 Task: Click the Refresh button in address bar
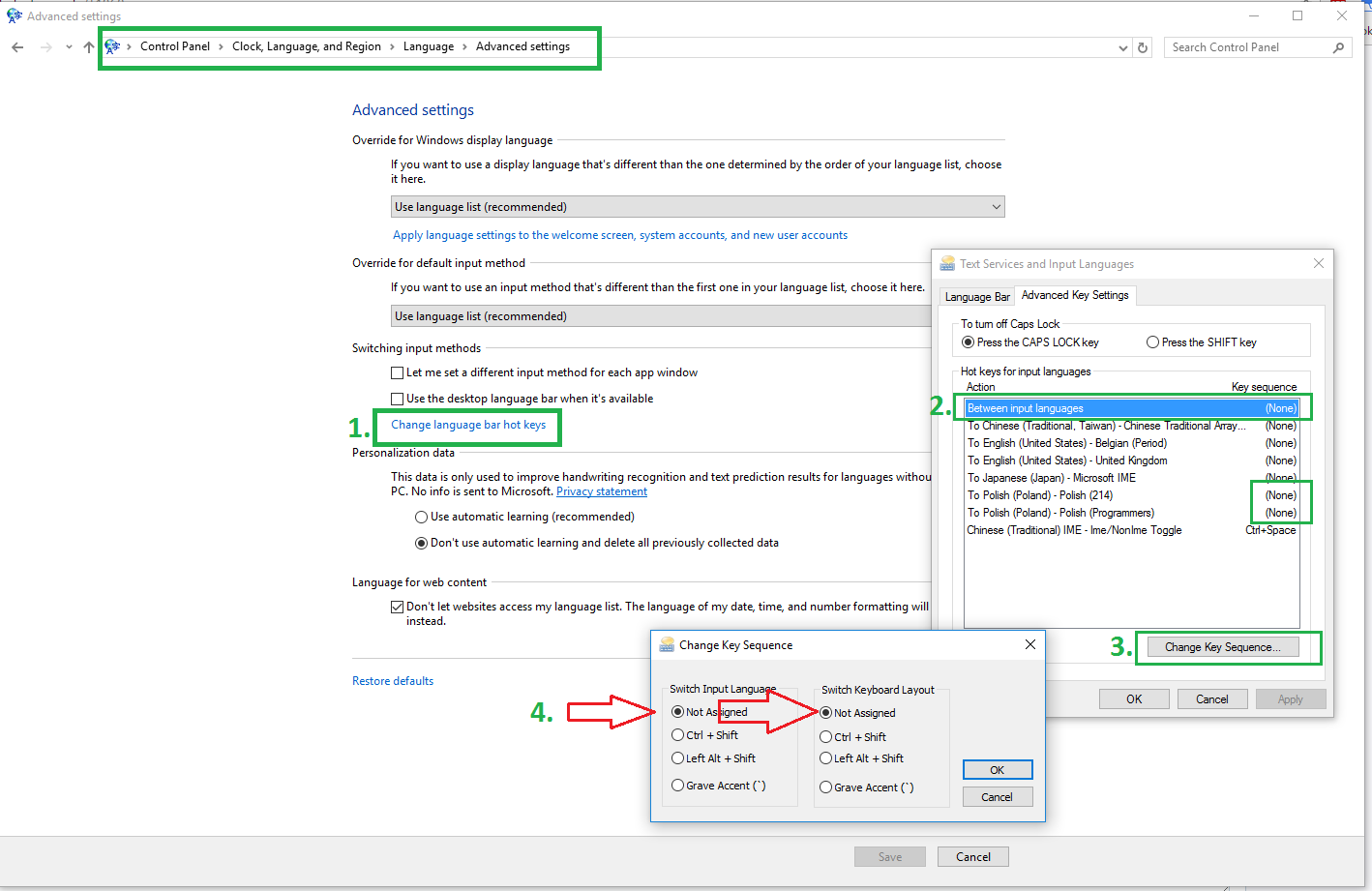[1143, 47]
